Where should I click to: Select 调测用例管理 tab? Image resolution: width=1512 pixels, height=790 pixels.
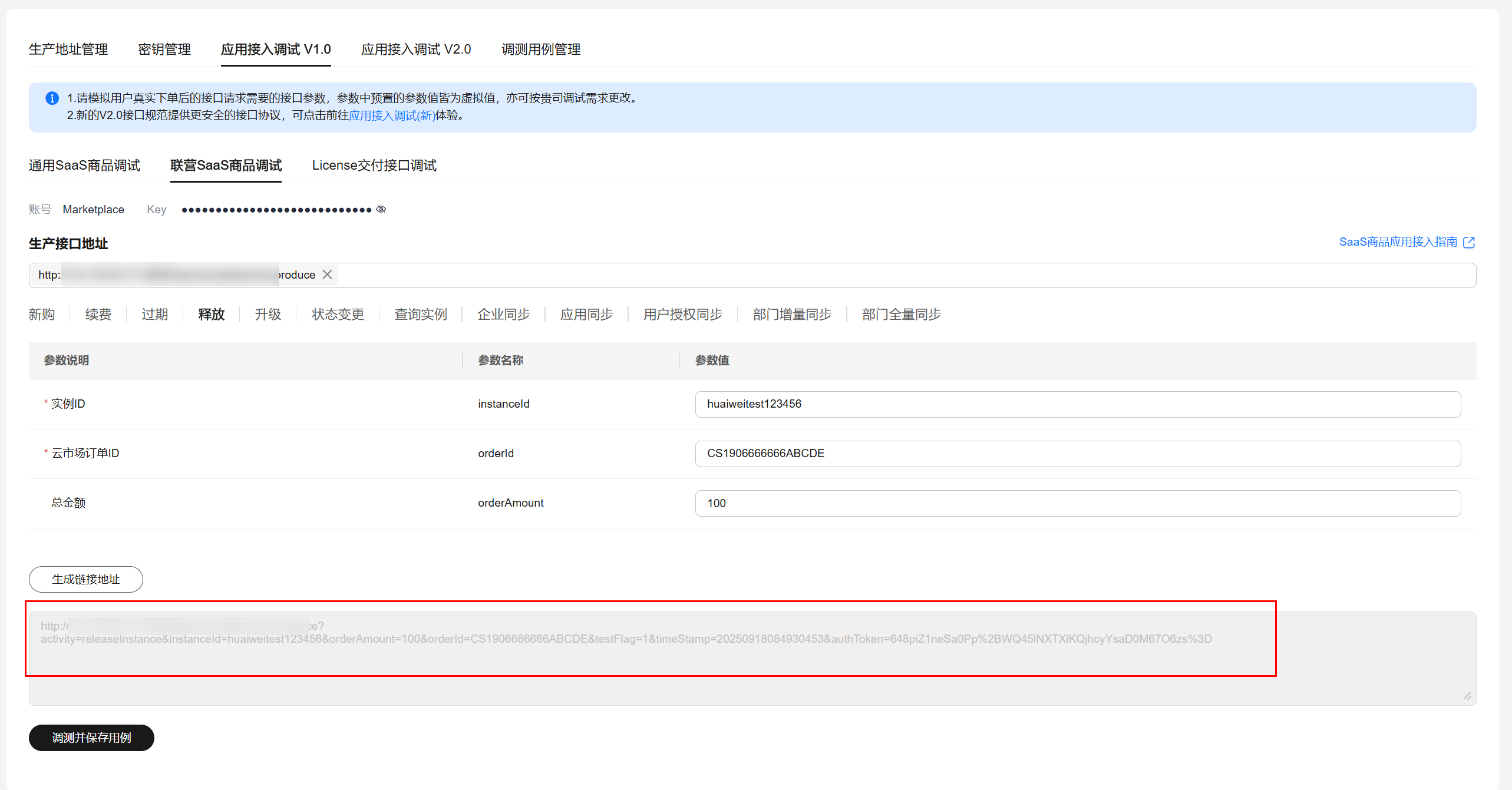[x=541, y=49]
